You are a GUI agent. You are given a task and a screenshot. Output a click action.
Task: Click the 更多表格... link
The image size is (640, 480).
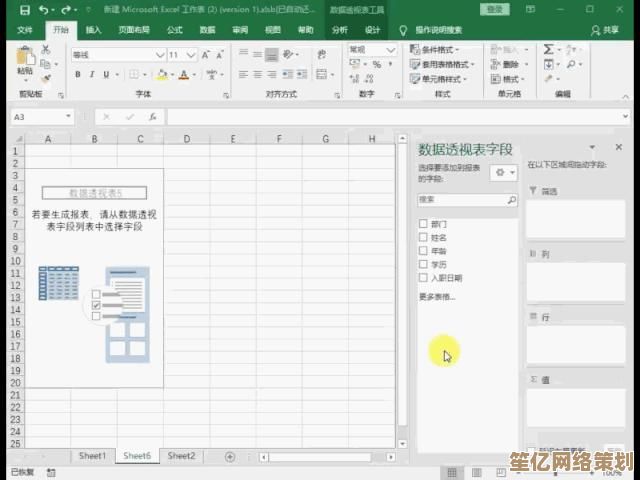[x=437, y=297]
